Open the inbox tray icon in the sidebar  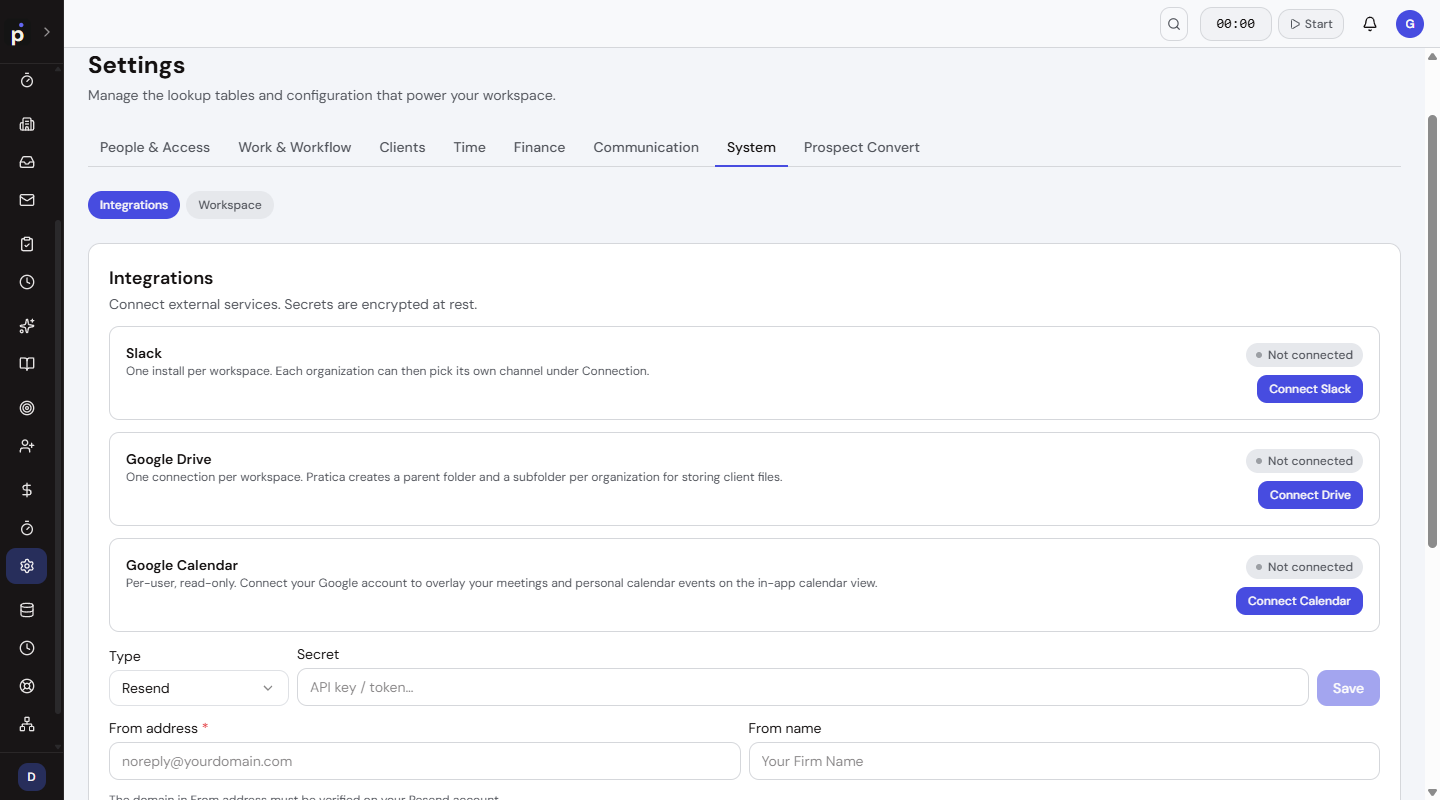[27, 162]
